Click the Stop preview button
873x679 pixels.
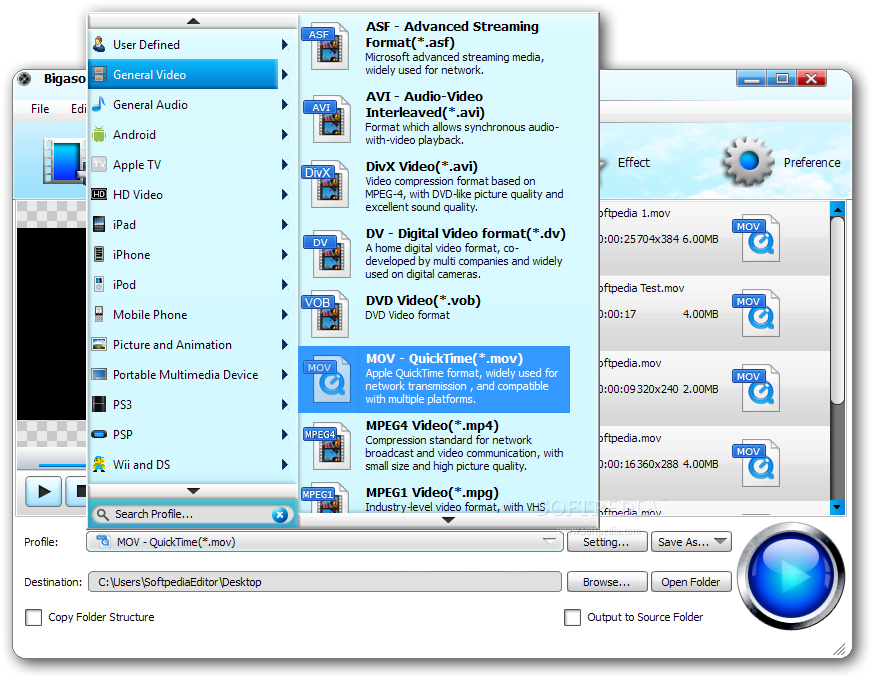pyautogui.click(x=76, y=491)
